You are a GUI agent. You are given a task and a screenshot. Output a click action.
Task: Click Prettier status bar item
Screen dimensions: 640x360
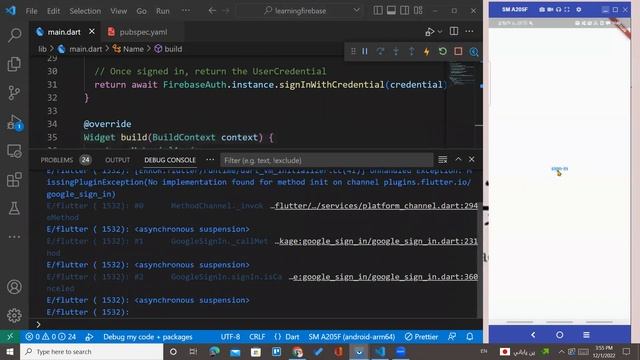(x=421, y=337)
